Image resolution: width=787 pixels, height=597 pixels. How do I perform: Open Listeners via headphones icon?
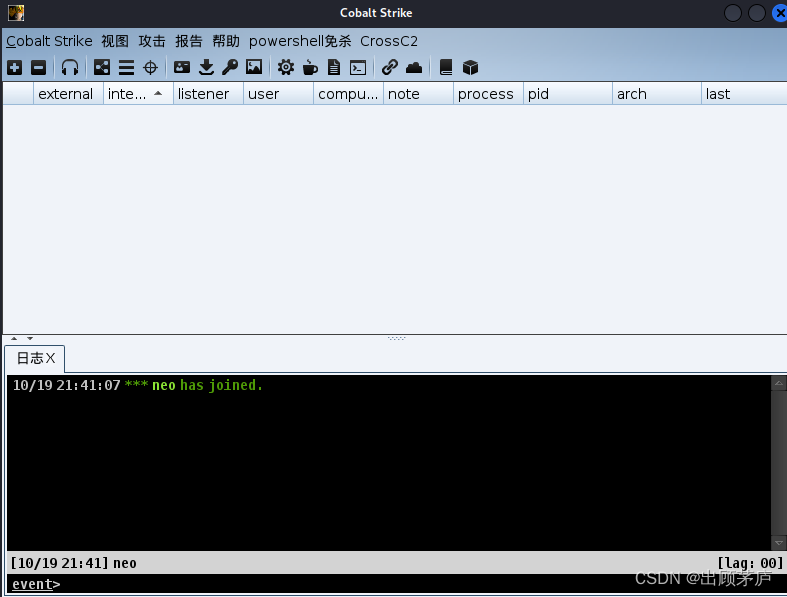point(70,67)
